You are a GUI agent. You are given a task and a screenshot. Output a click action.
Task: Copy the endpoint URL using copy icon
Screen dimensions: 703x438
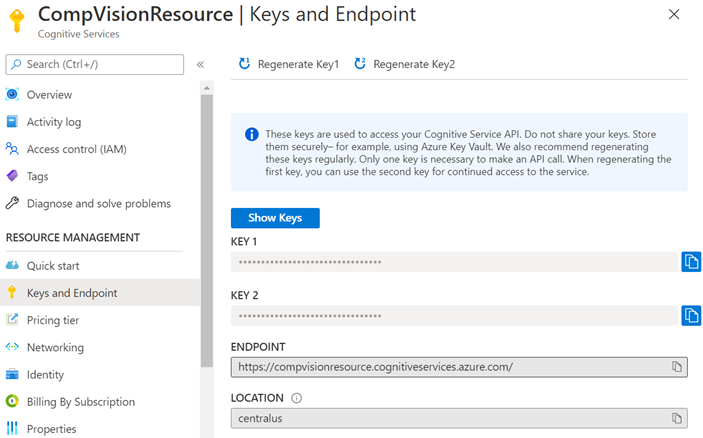[677, 367]
